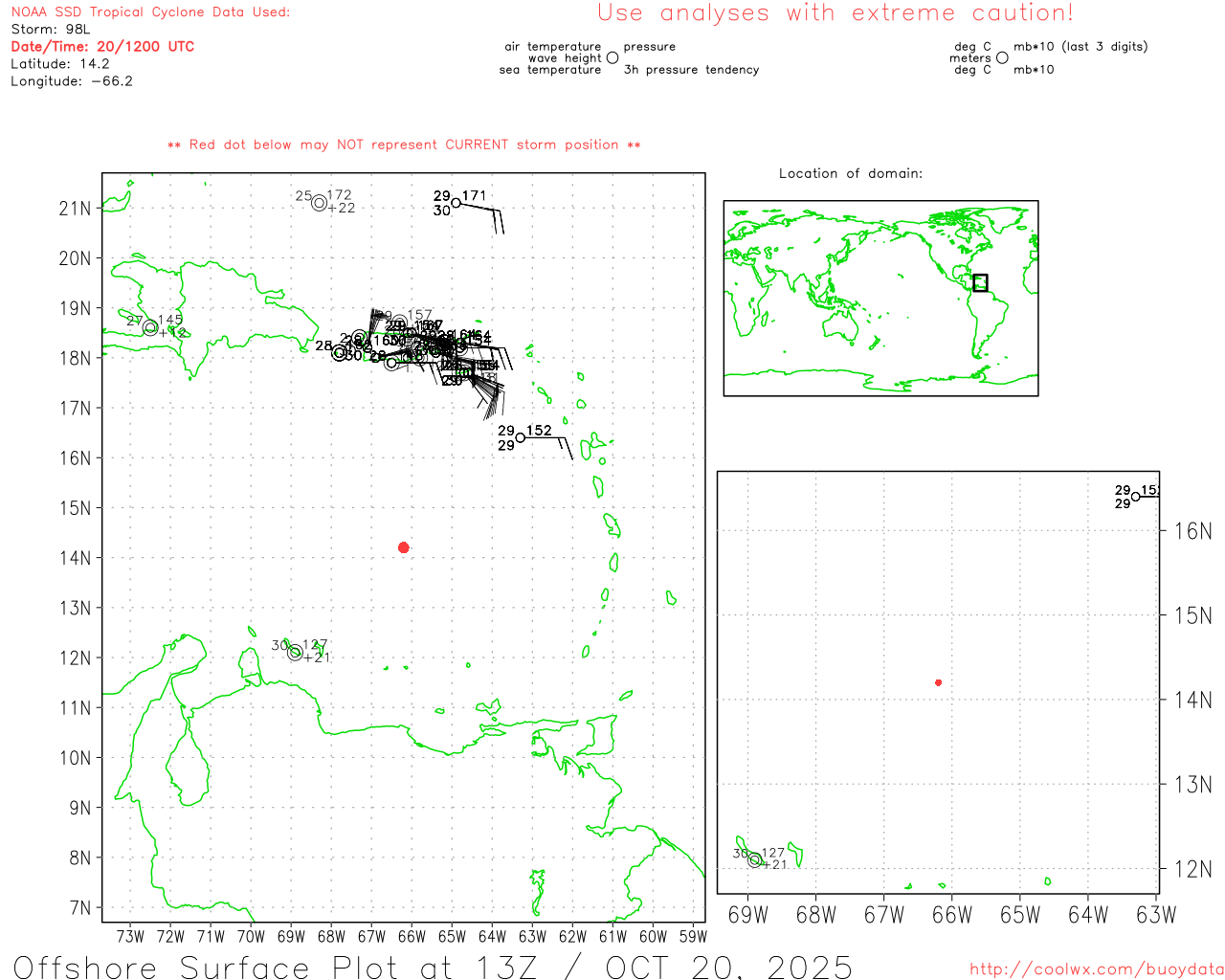Click the 14N latitude label on main map
Viewport: 1225px width, 980px height.
[x=76, y=558]
